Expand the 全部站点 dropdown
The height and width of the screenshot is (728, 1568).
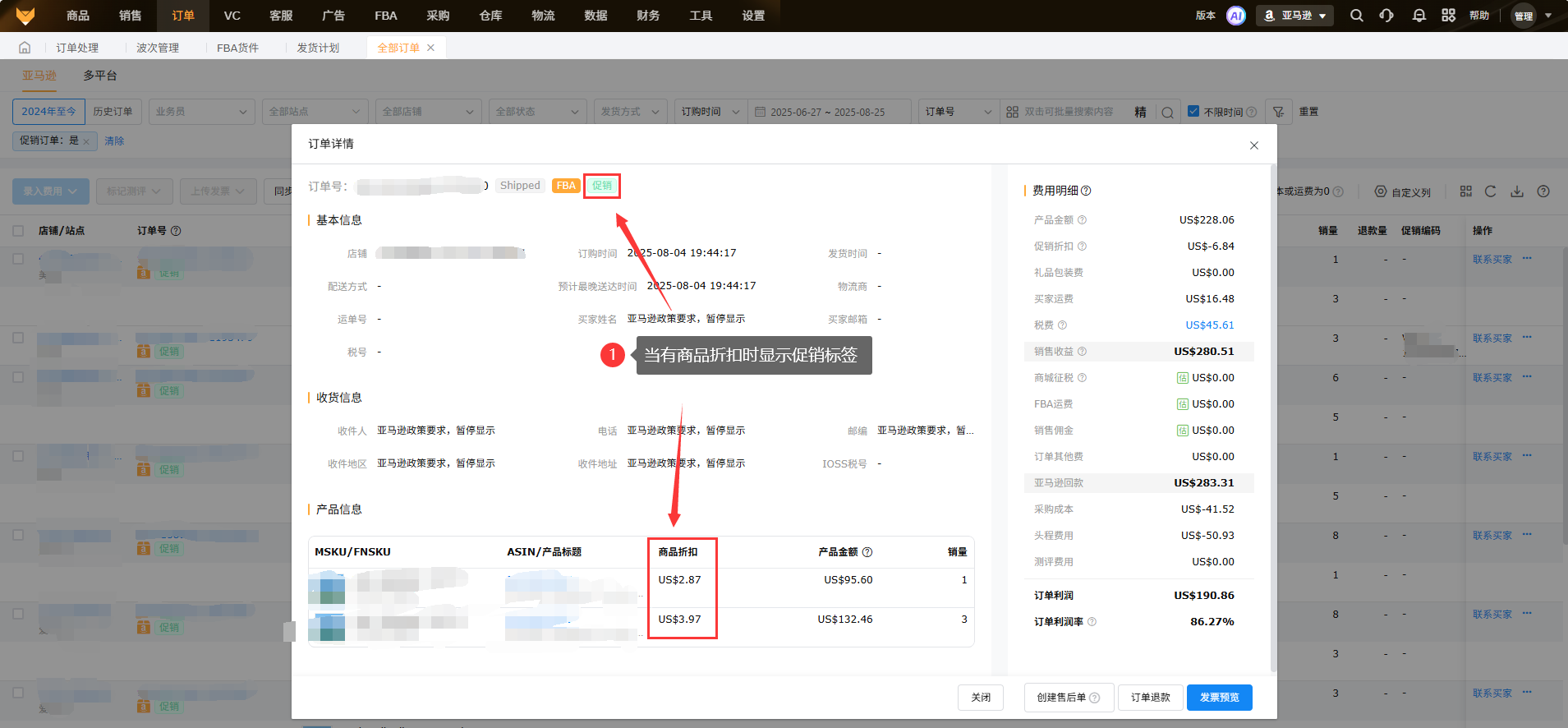[x=315, y=112]
